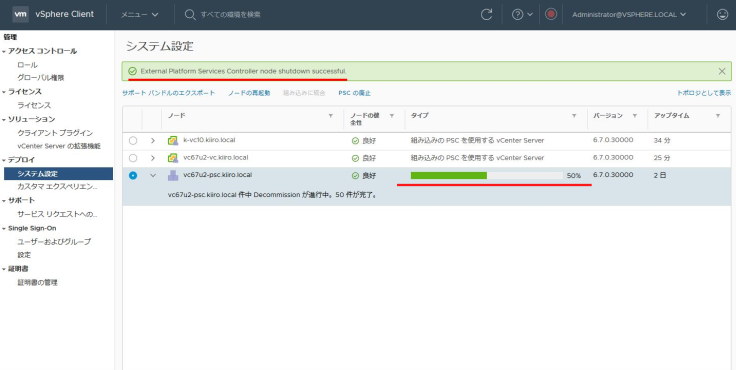Click green success check icon in banner
Screen dimensions: 736x370
pyautogui.click(x=132, y=71)
